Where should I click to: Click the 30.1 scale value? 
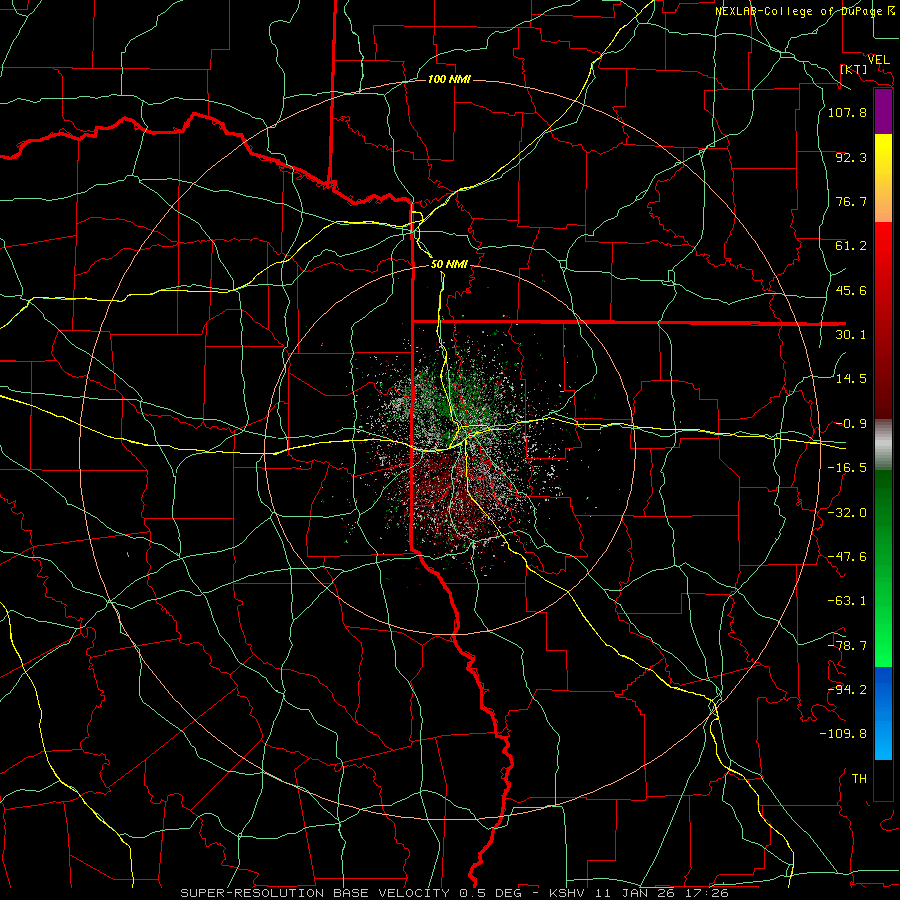point(851,334)
